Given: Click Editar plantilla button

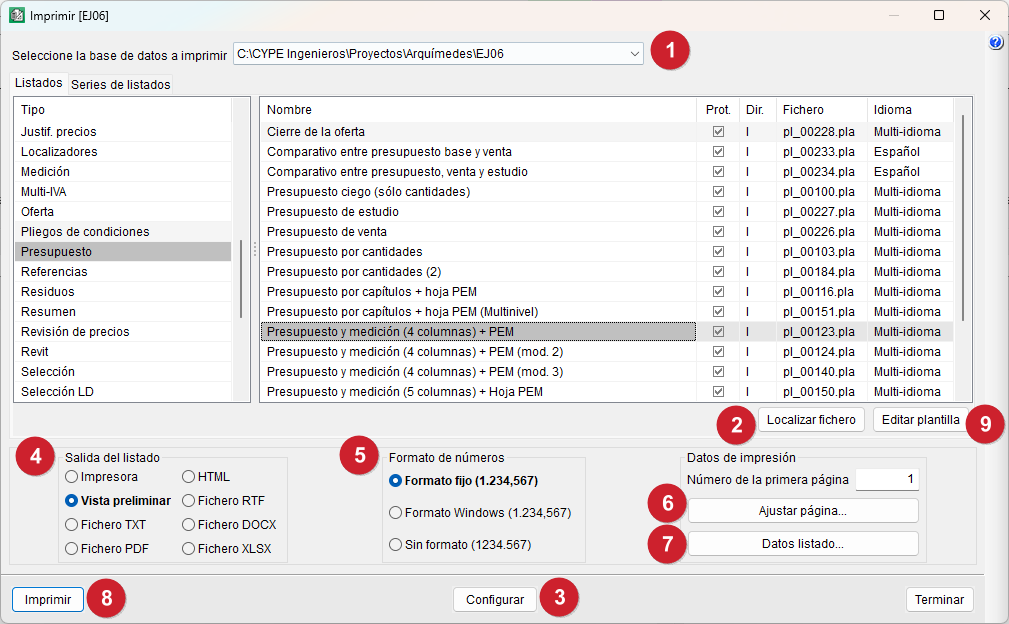Looking at the screenshot, I should click(x=920, y=419).
